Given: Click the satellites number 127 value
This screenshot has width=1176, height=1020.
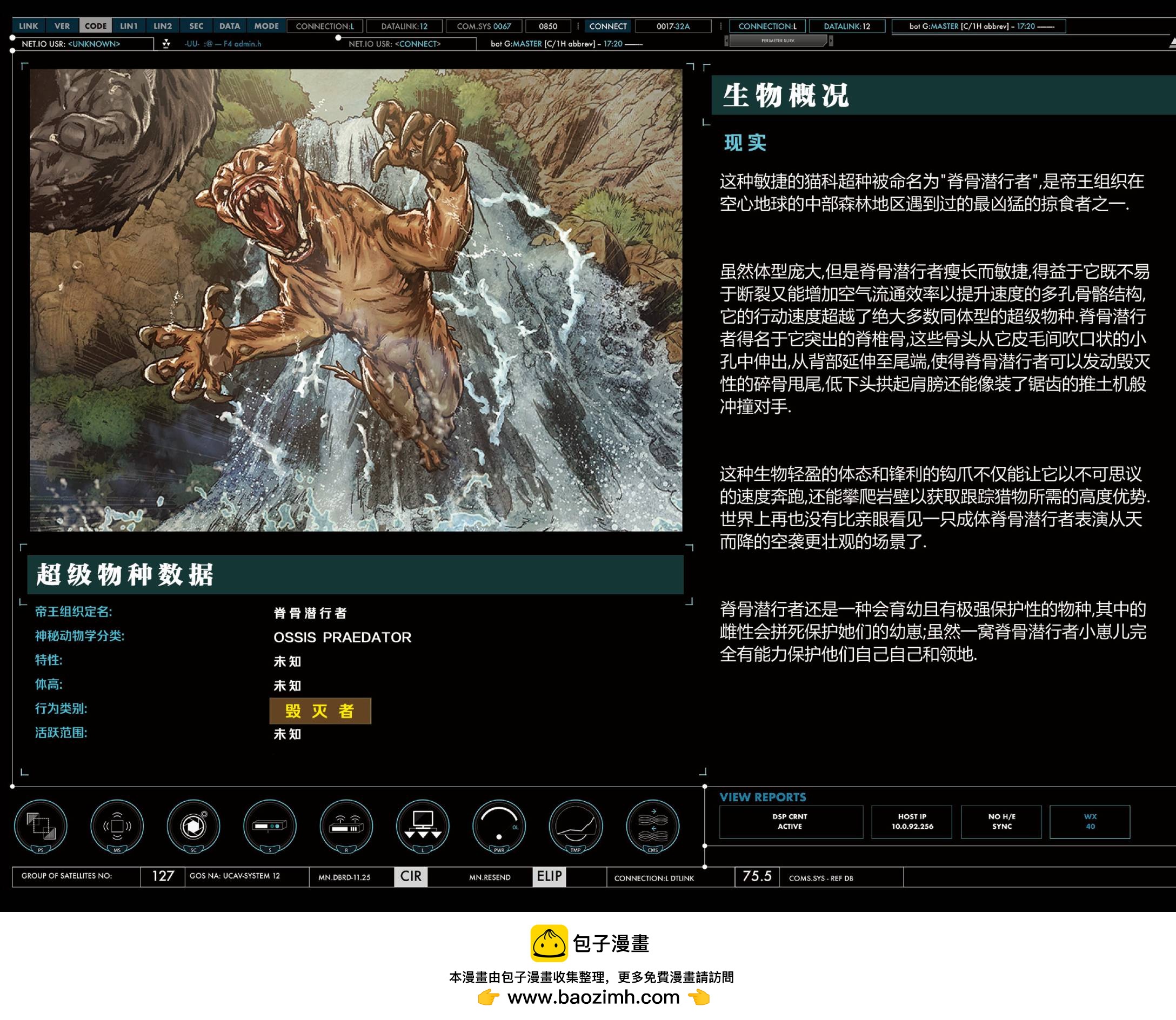Looking at the screenshot, I should 163,876.
